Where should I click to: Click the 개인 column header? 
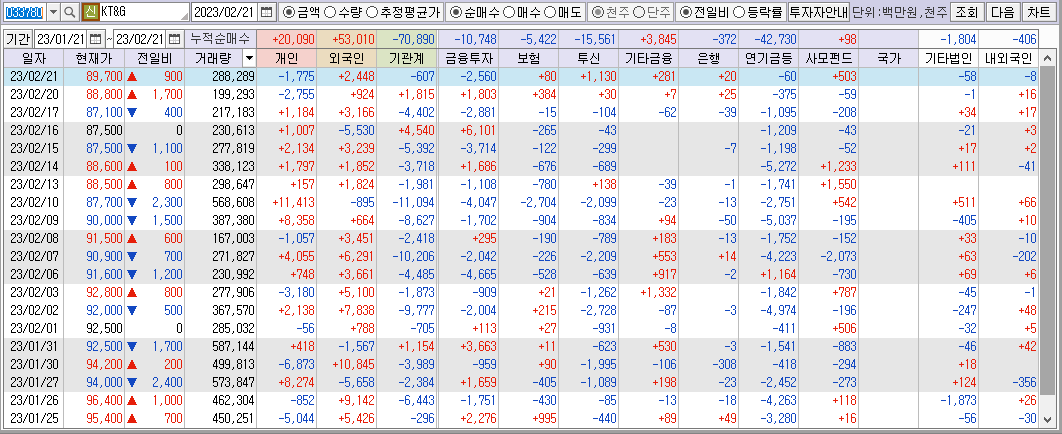coord(287,59)
